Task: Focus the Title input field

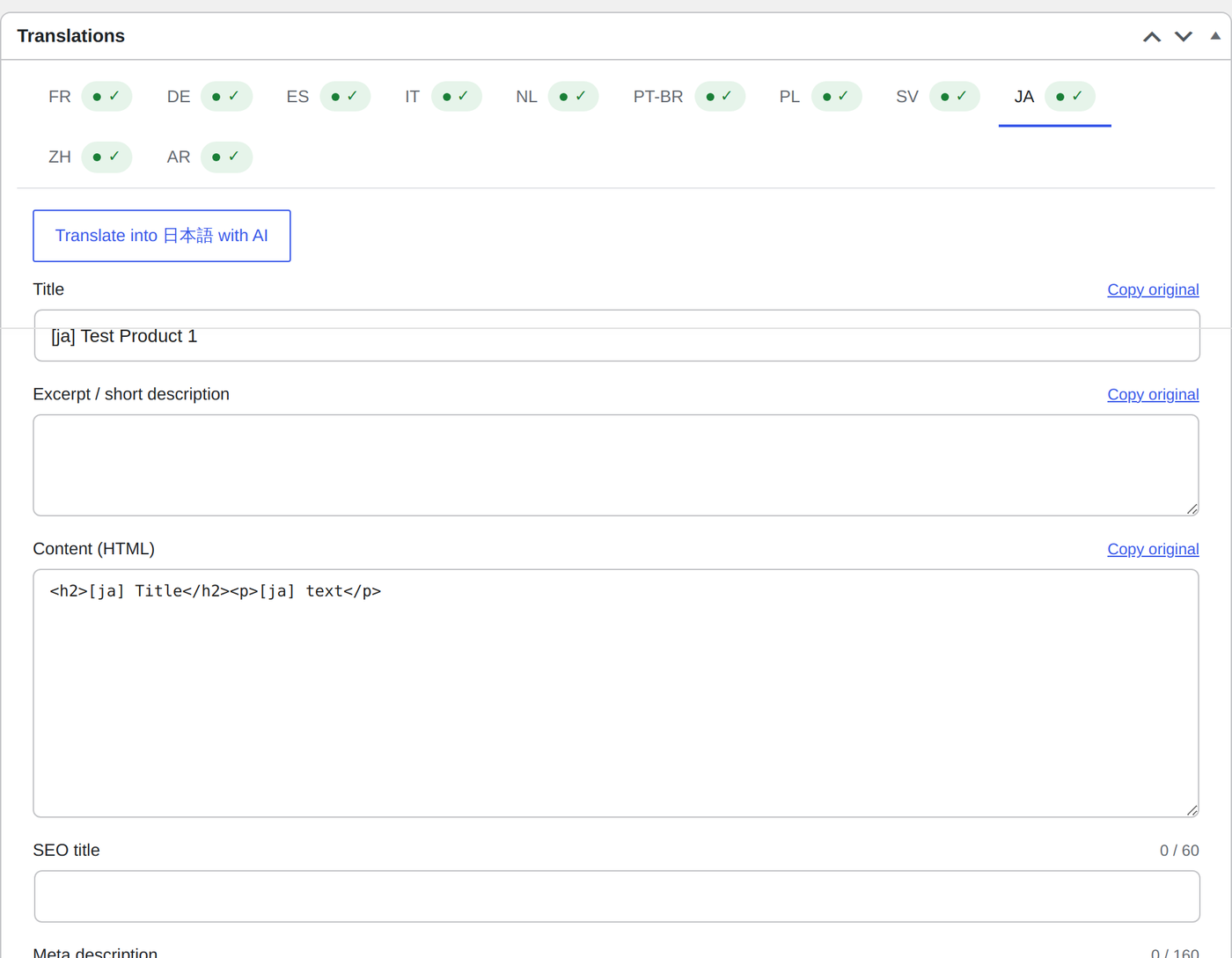Action: tap(617, 335)
